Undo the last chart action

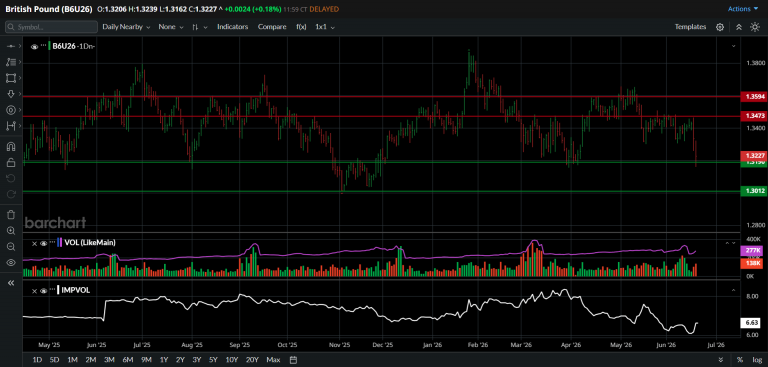tap(11, 178)
